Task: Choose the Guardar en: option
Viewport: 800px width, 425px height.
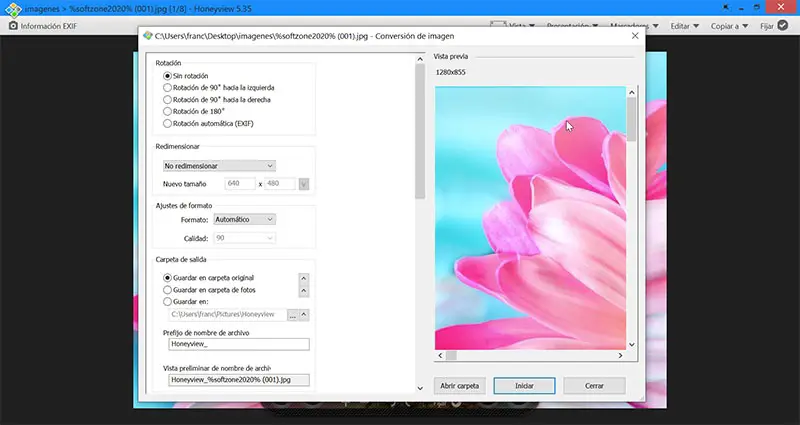Action: click(186, 302)
